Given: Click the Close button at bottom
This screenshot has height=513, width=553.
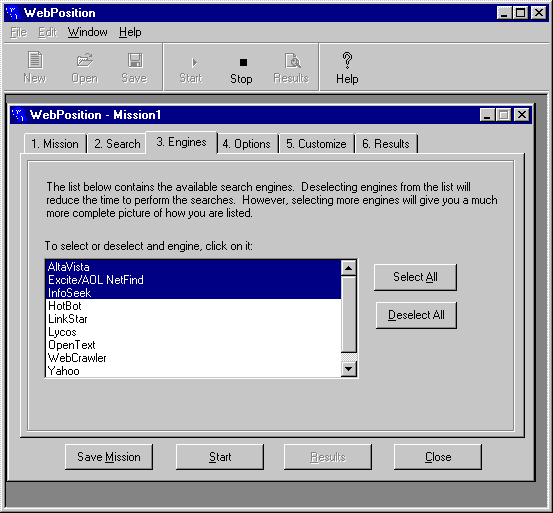Looking at the screenshot, I should point(438,457).
